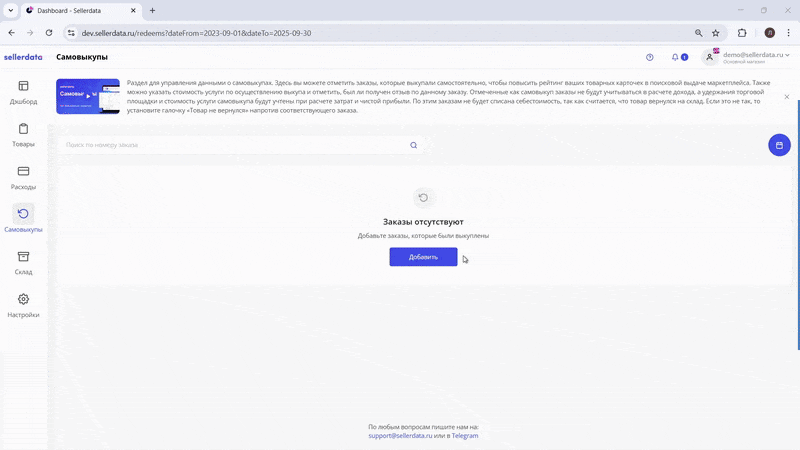The height and width of the screenshot is (450, 800).
Task: Click the help question mark icon
Action: point(650,57)
